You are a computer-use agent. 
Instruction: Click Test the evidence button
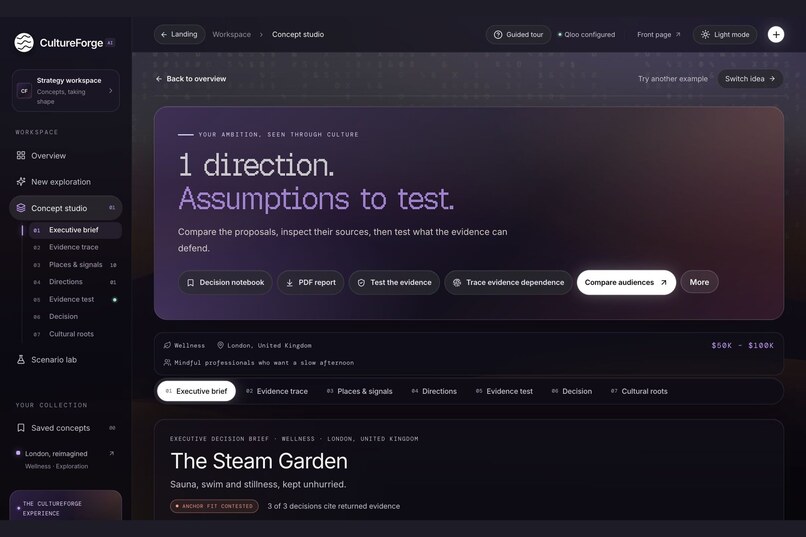tap(394, 282)
